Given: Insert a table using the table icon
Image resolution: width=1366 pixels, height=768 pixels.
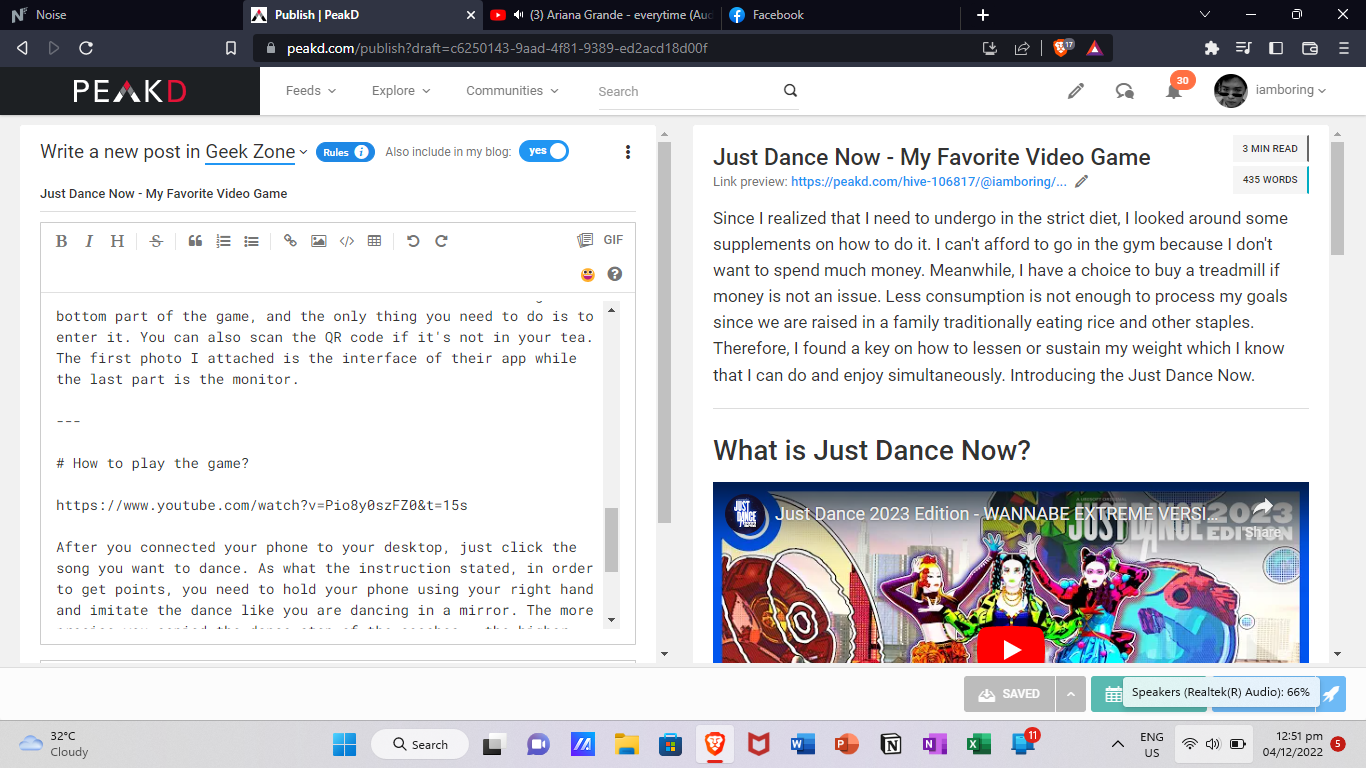Looking at the screenshot, I should 374,241.
